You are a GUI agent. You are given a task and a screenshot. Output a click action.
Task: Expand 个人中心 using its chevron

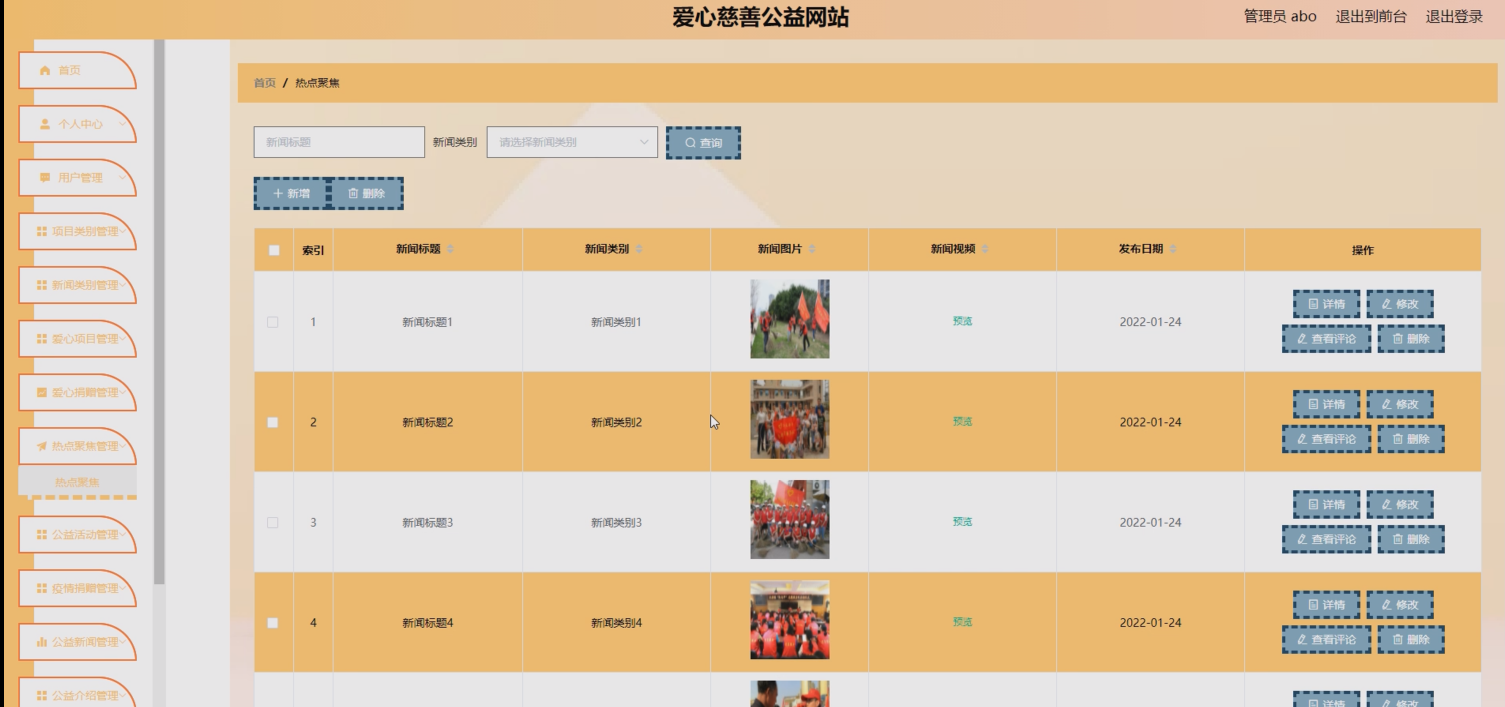[122, 124]
